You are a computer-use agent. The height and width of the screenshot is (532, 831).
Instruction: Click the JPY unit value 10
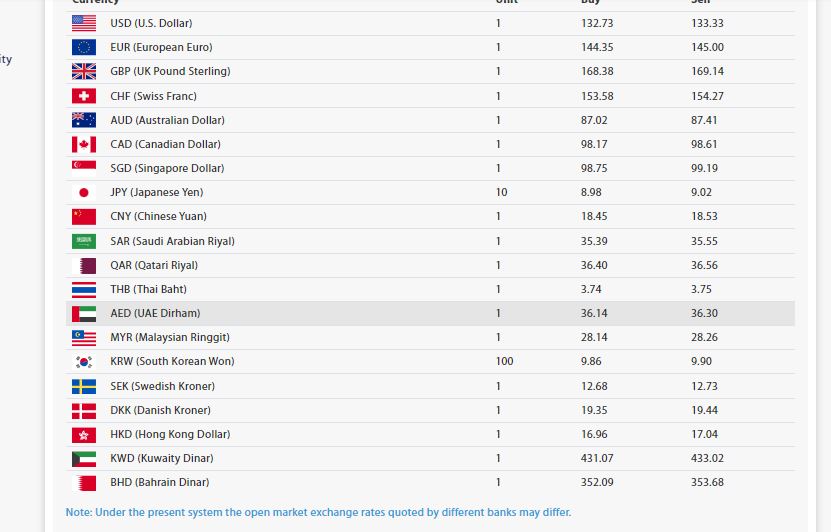pos(501,192)
